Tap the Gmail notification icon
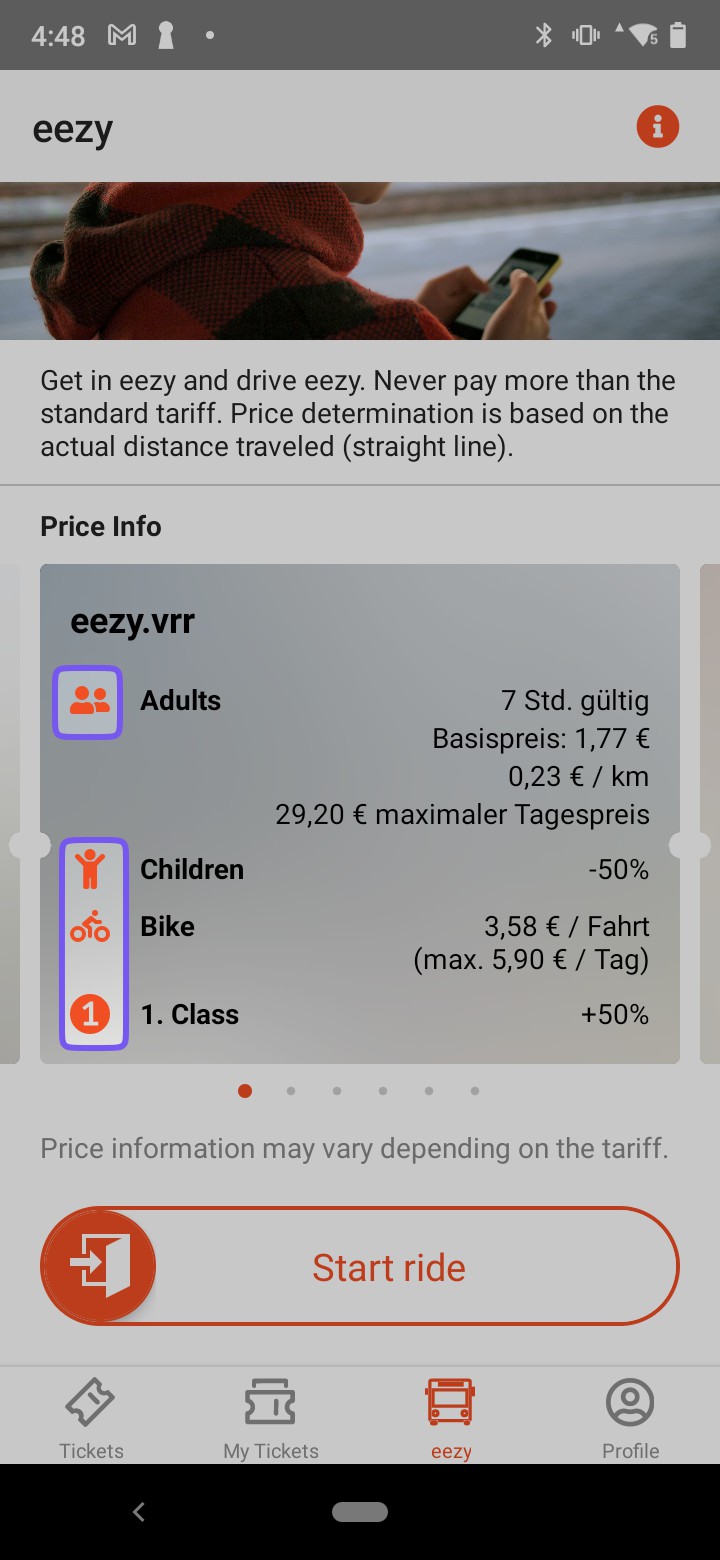Image resolution: width=720 pixels, height=1560 pixels. [x=121, y=36]
